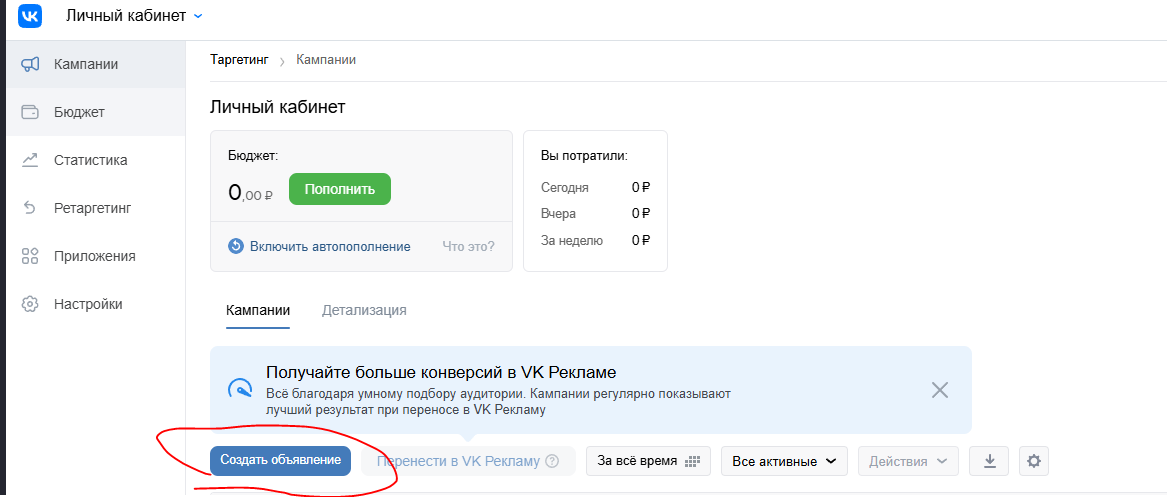
Task: Click the green Пополнить button
Action: click(x=339, y=190)
